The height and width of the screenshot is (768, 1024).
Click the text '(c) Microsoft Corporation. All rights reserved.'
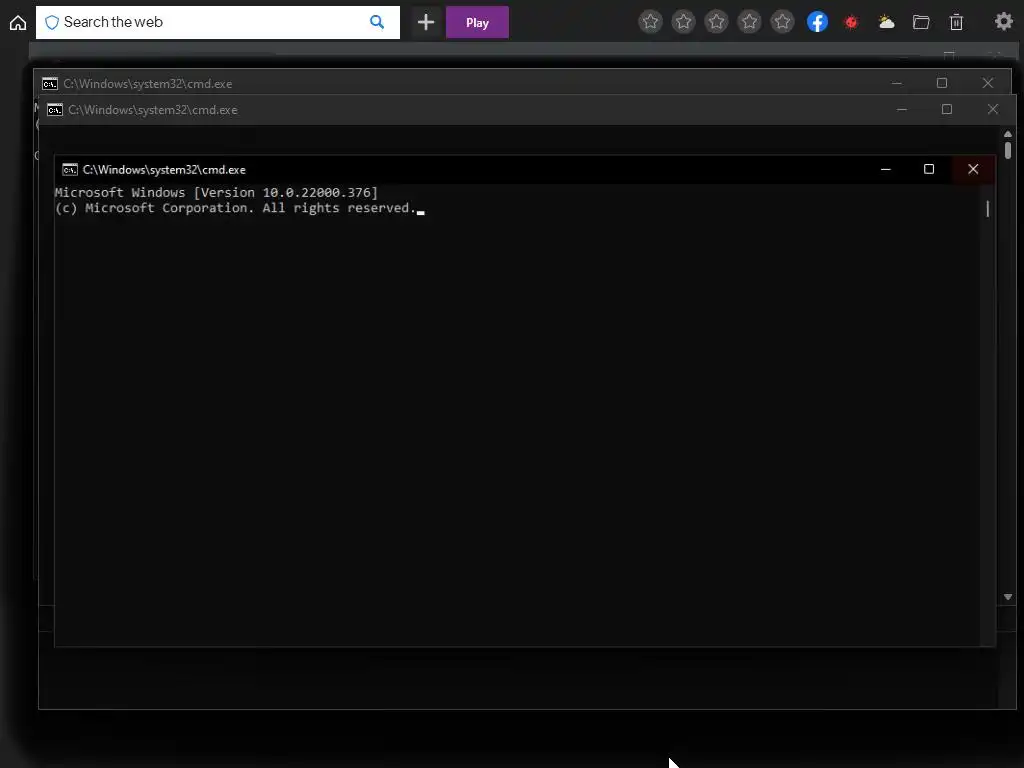pyautogui.click(x=235, y=208)
